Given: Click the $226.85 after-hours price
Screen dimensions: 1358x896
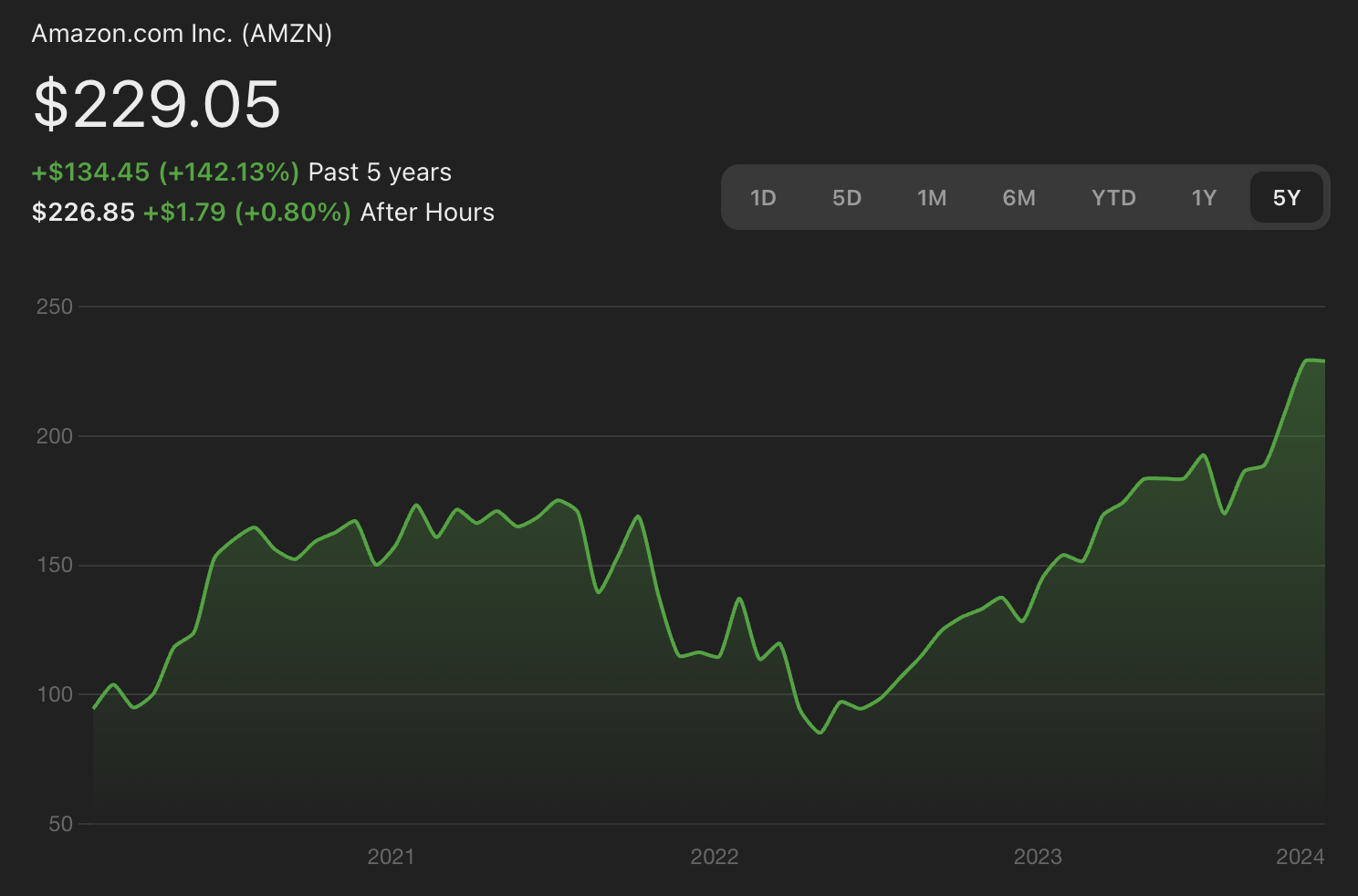Looking at the screenshot, I should 83,213.
